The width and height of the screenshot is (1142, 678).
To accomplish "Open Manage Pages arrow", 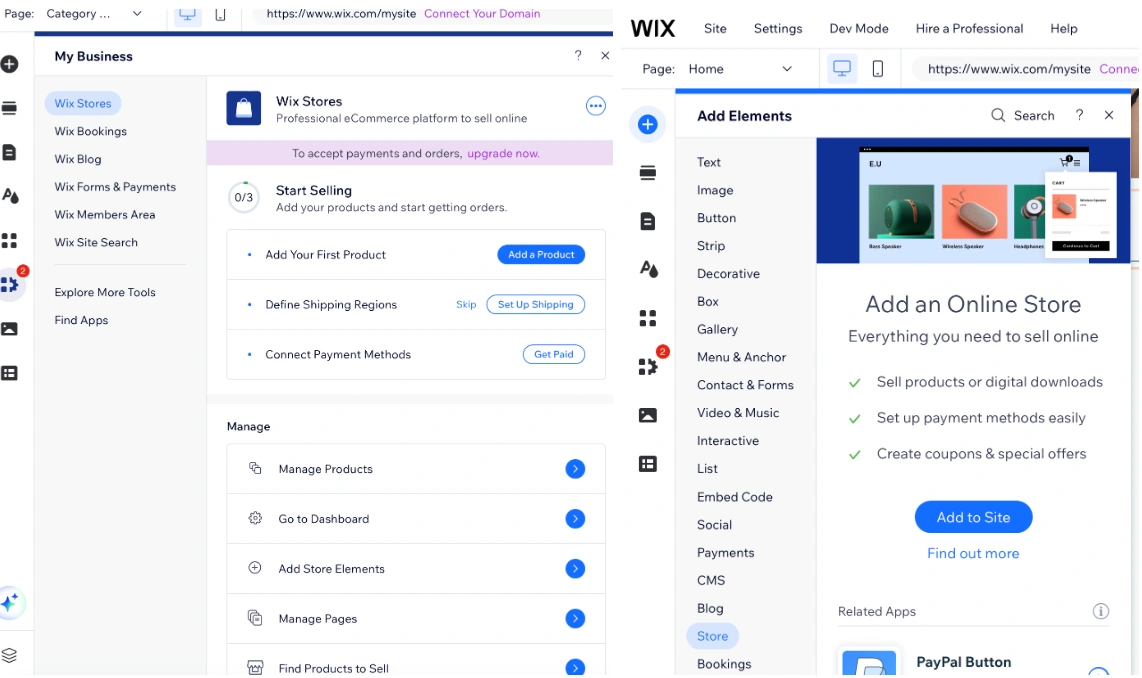I will 575,618.
